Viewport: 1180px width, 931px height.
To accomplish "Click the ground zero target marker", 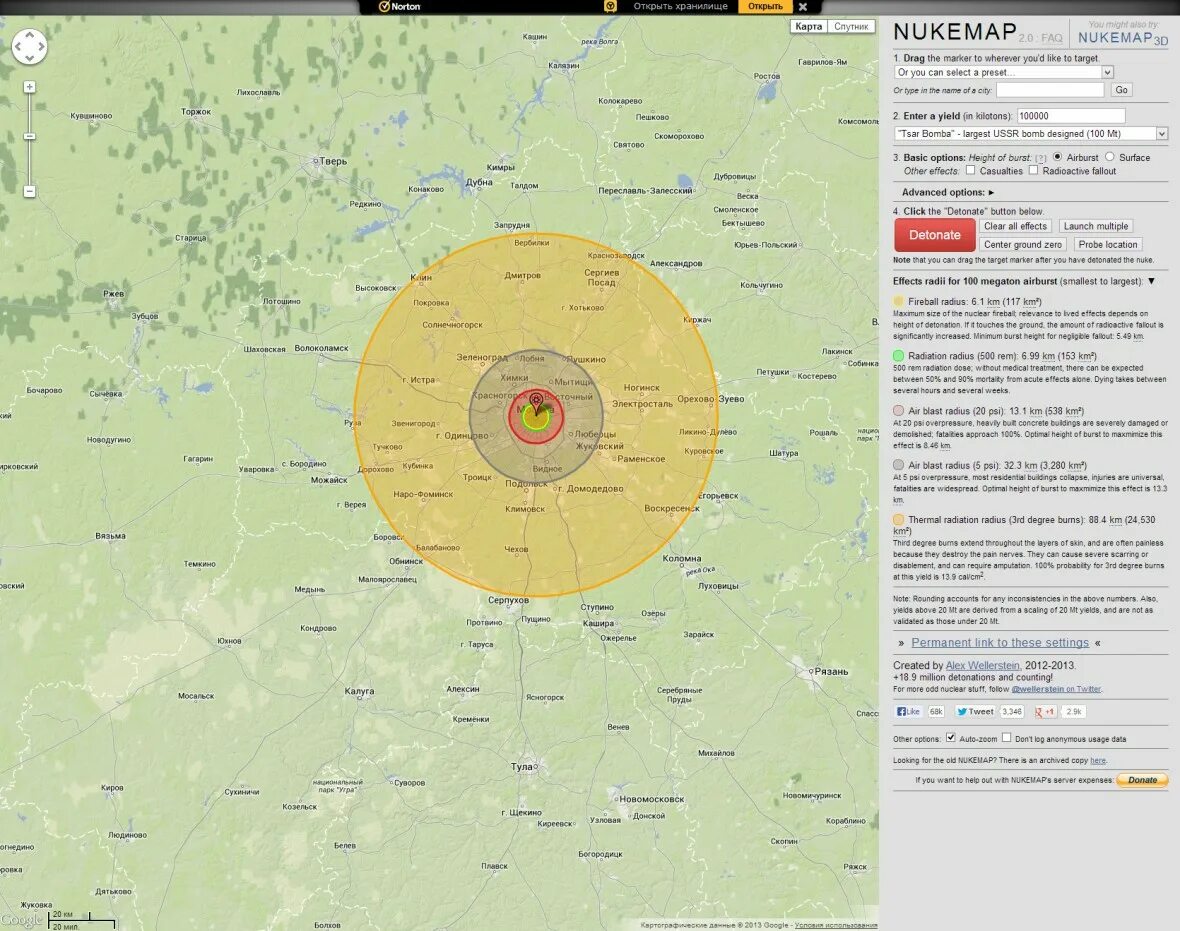I will (536, 403).
